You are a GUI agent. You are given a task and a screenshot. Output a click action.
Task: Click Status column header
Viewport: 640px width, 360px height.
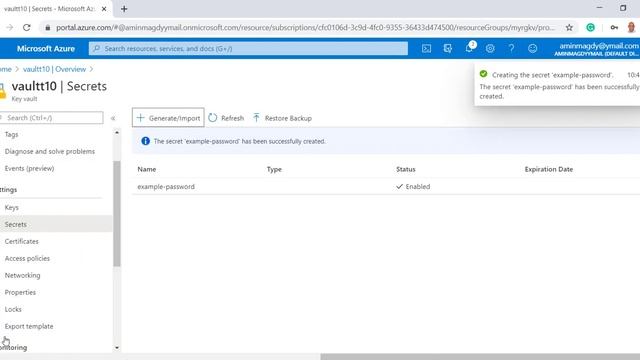pyautogui.click(x=406, y=169)
